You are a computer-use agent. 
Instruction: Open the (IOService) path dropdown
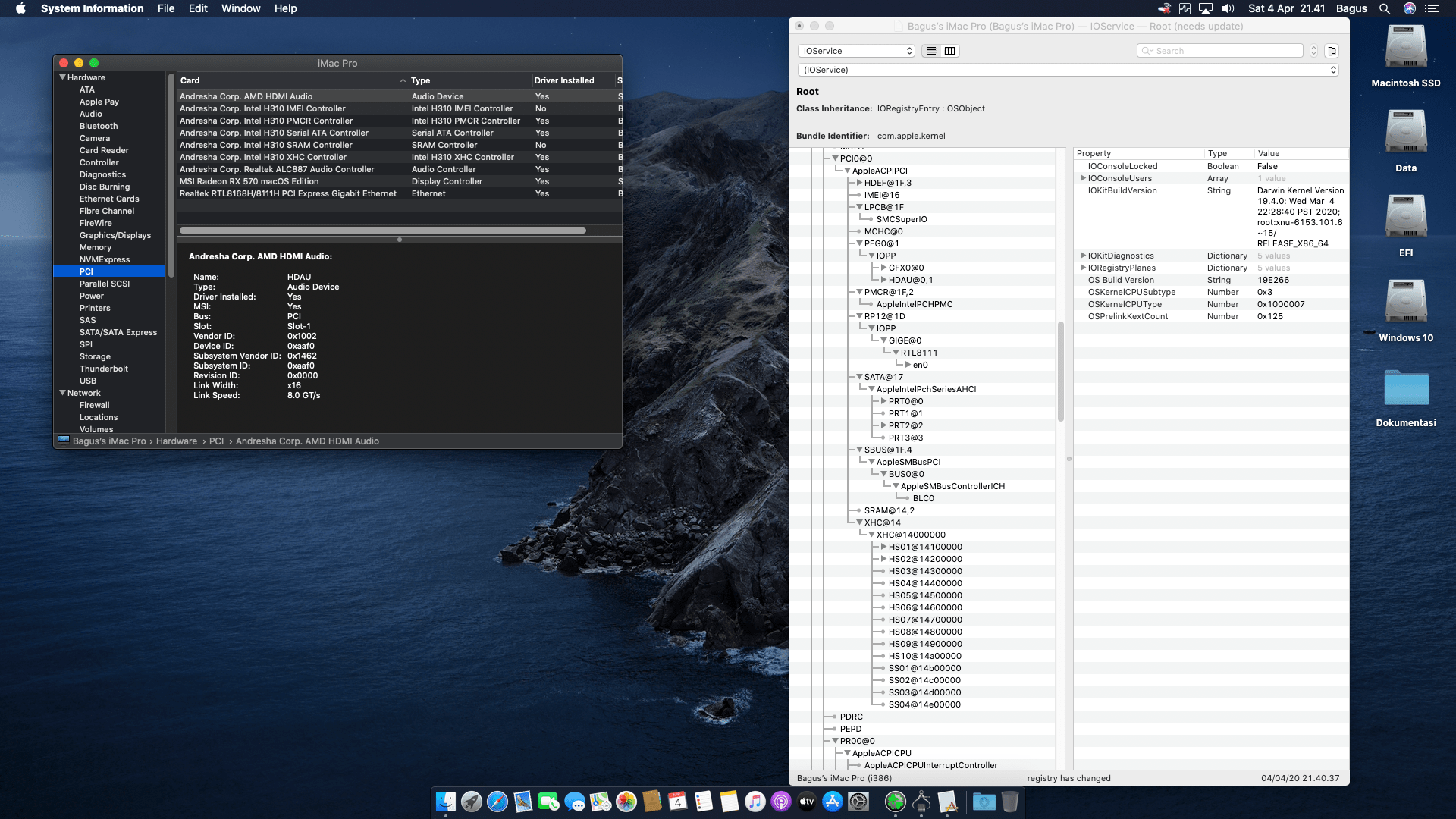pos(1068,70)
